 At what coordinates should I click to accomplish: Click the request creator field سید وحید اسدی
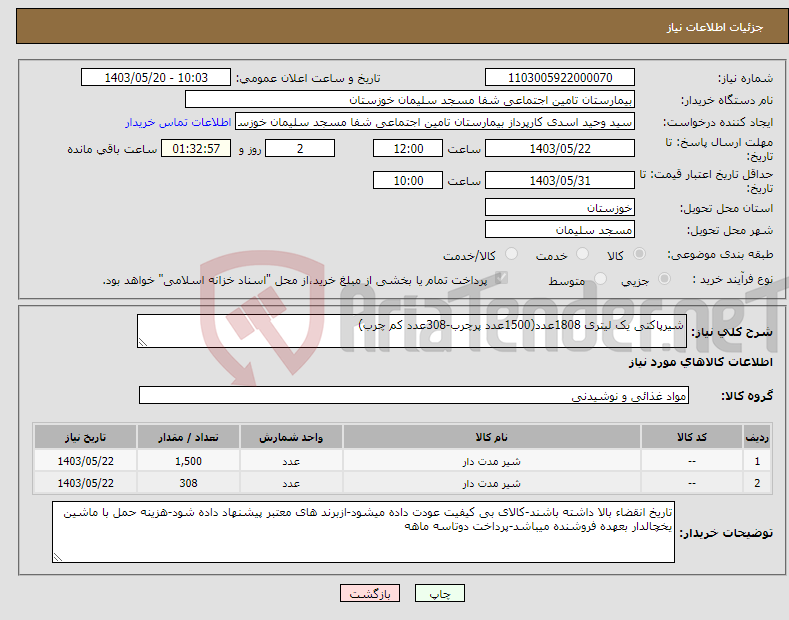click(435, 122)
